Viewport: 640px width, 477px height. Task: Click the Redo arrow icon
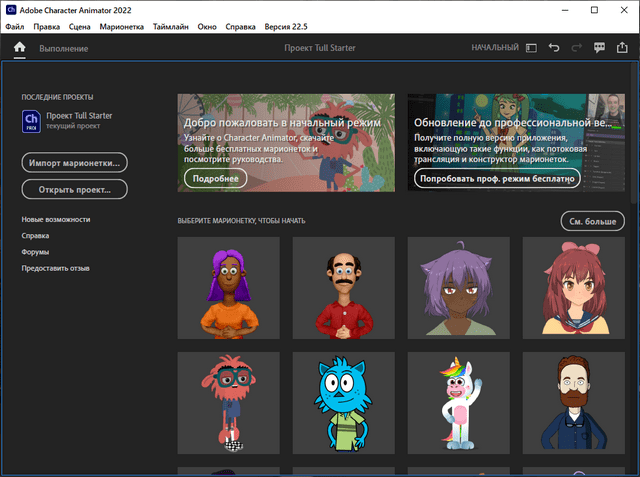pyautogui.click(x=577, y=47)
